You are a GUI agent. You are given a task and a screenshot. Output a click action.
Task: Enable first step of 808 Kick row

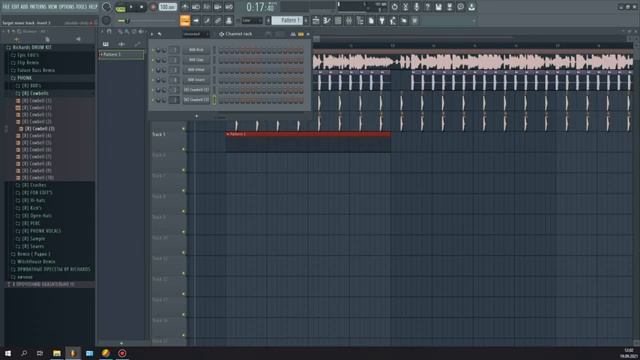coord(221,50)
